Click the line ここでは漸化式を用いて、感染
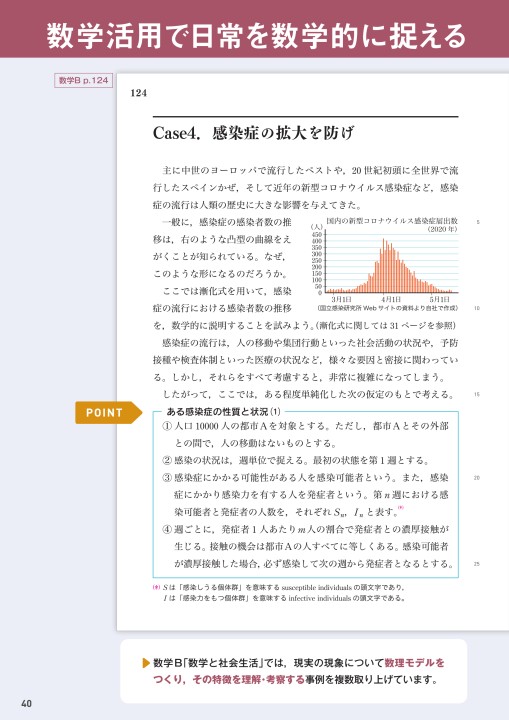The height and width of the screenshot is (720, 509). 227,291
